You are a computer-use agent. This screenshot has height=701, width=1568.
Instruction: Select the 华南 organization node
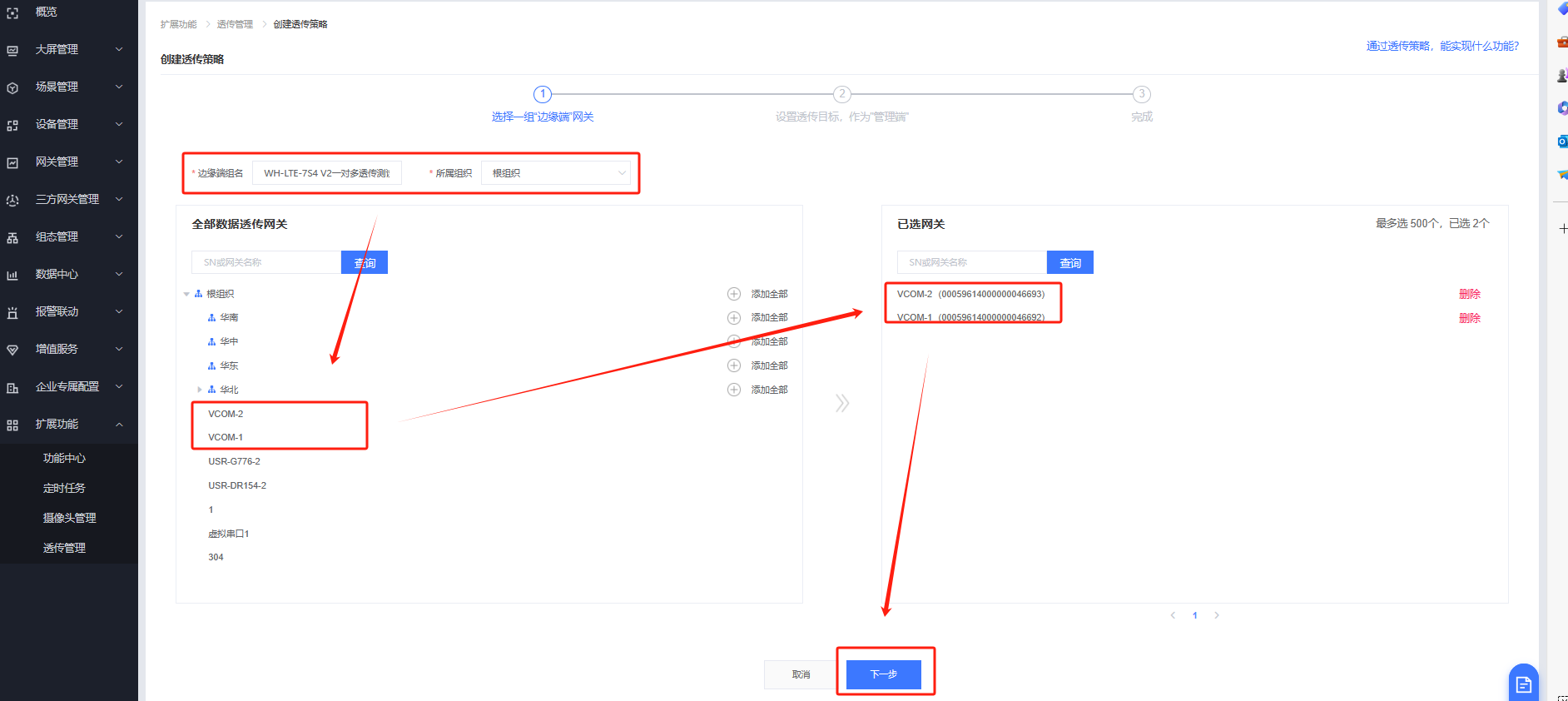(229, 318)
